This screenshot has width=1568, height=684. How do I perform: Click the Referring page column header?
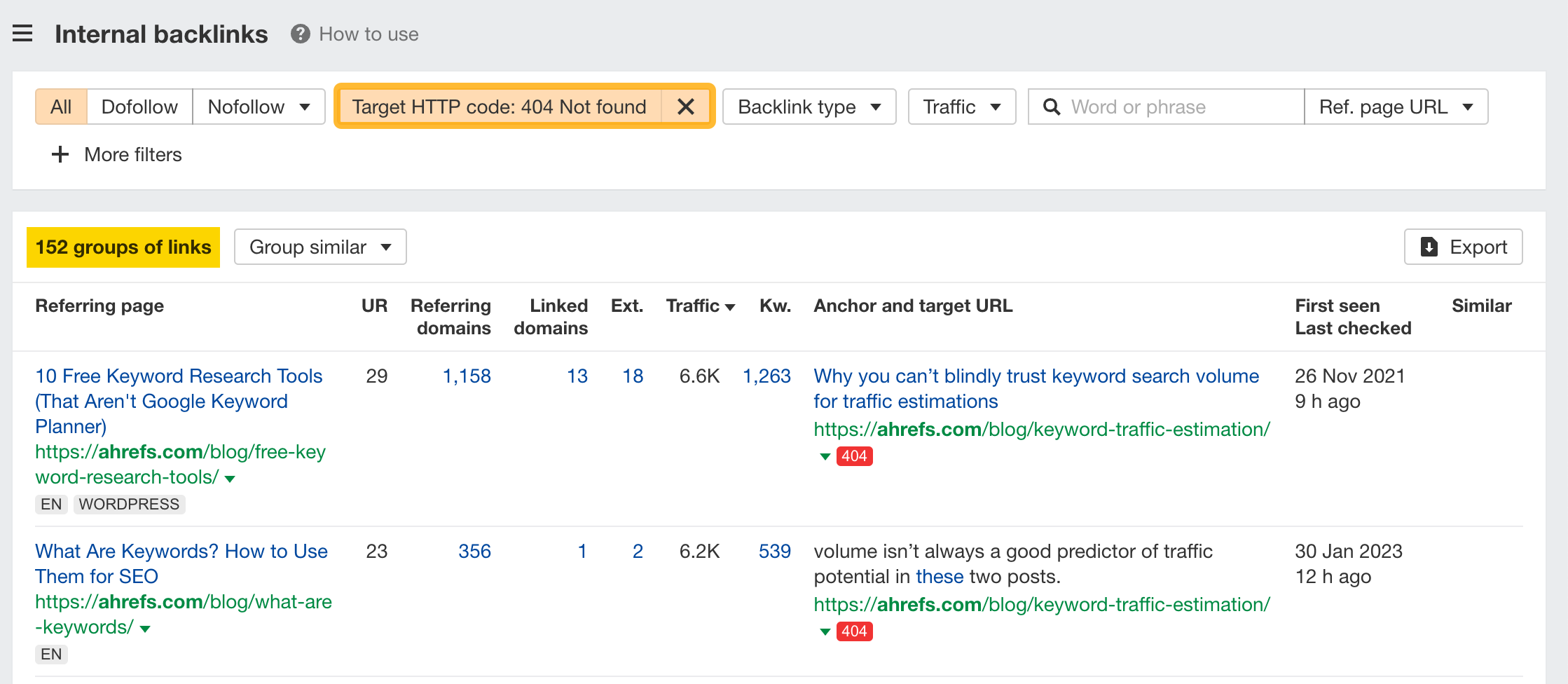[99, 306]
